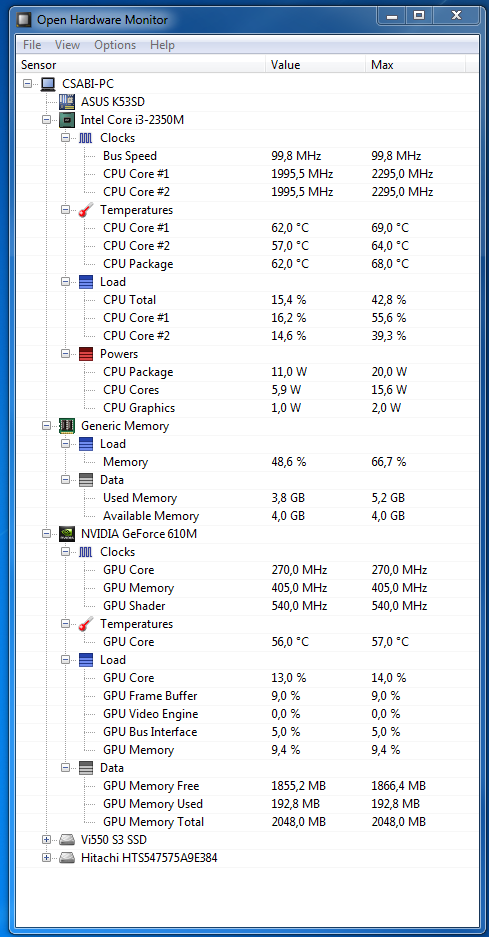Expand the Vi550 S3 SSD node
The image size is (489, 937).
47,840
